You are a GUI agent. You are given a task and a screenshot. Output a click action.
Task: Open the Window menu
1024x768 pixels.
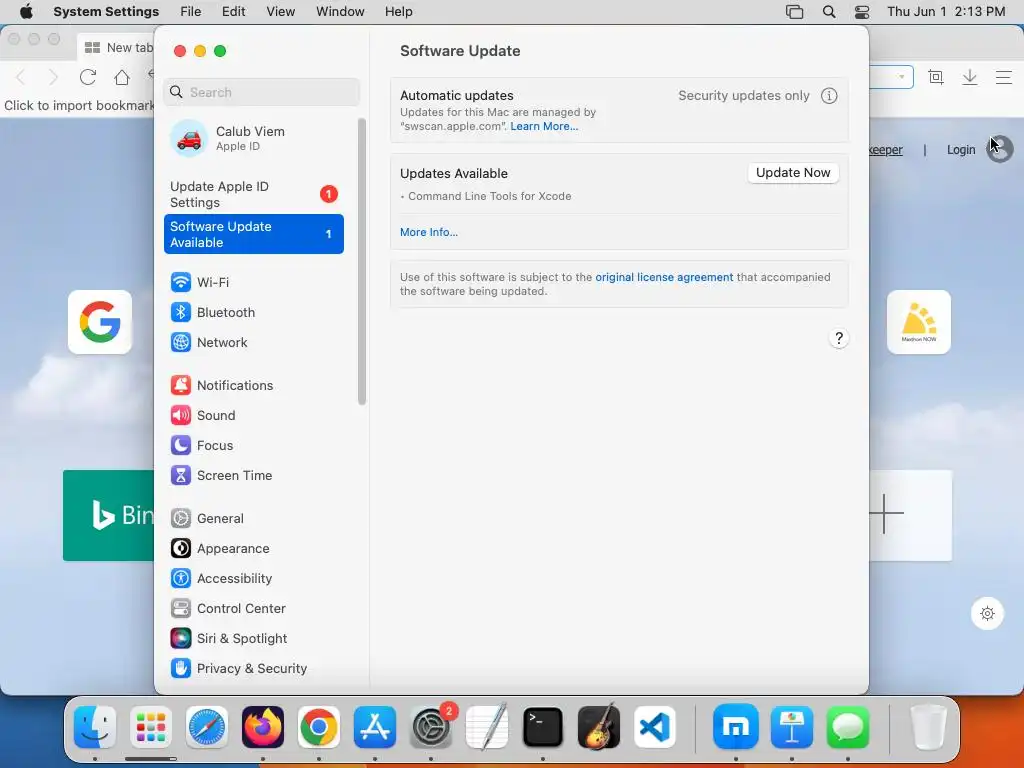(x=340, y=12)
